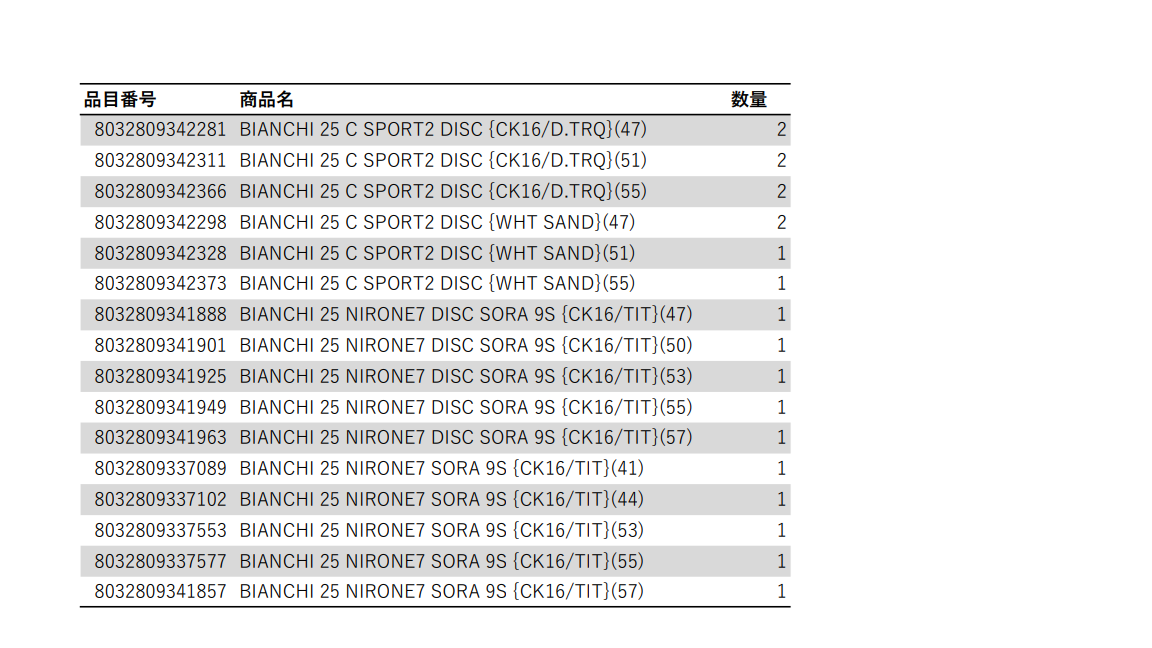Screen dimensions: 1152x648
Task: Click the SPORT2 DISC WHT SAND (55) product name
Action: click(437, 284)
